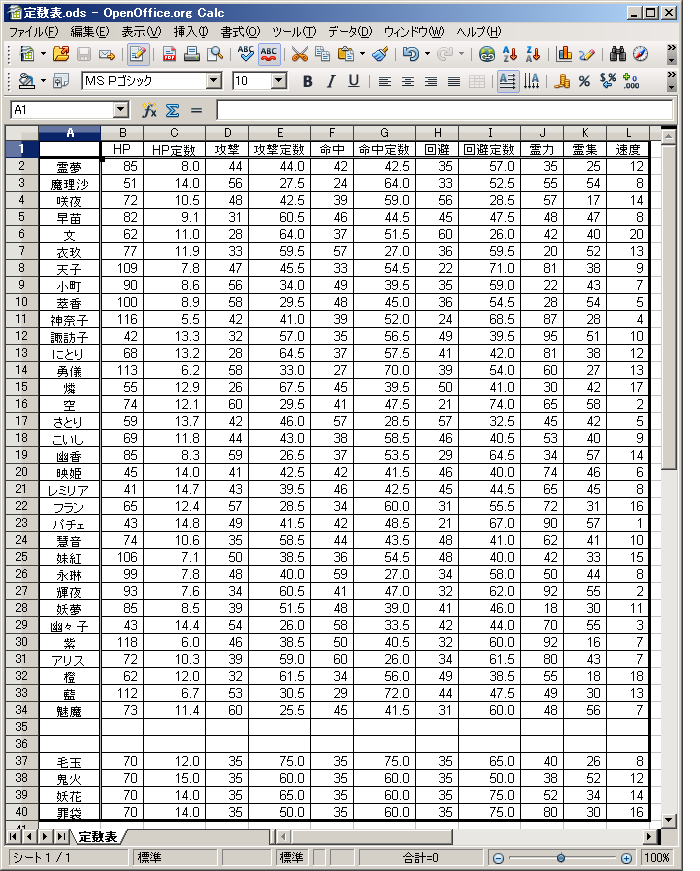The width and height of the screenshot is (700, 871).
Task: Click the formula input line
Action: [x=440, y=110]
